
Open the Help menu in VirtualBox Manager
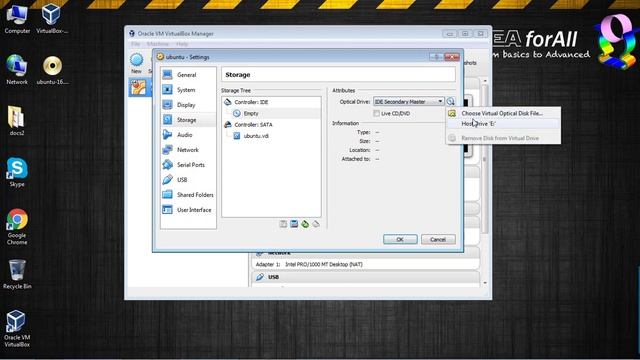click(182, 44)
